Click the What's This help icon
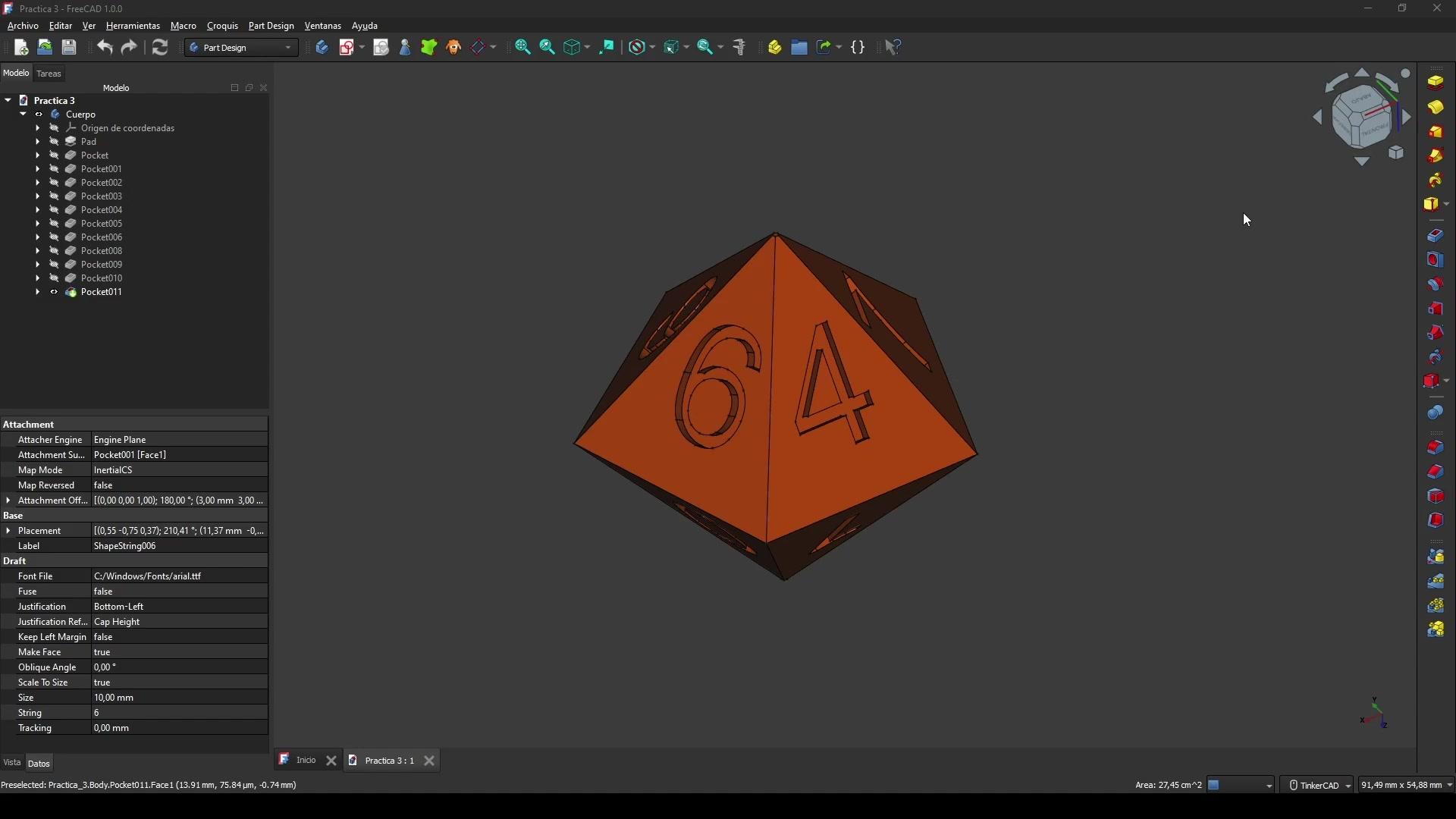The height and width of the screenshot is (819, 1456). tap(893, 48)
